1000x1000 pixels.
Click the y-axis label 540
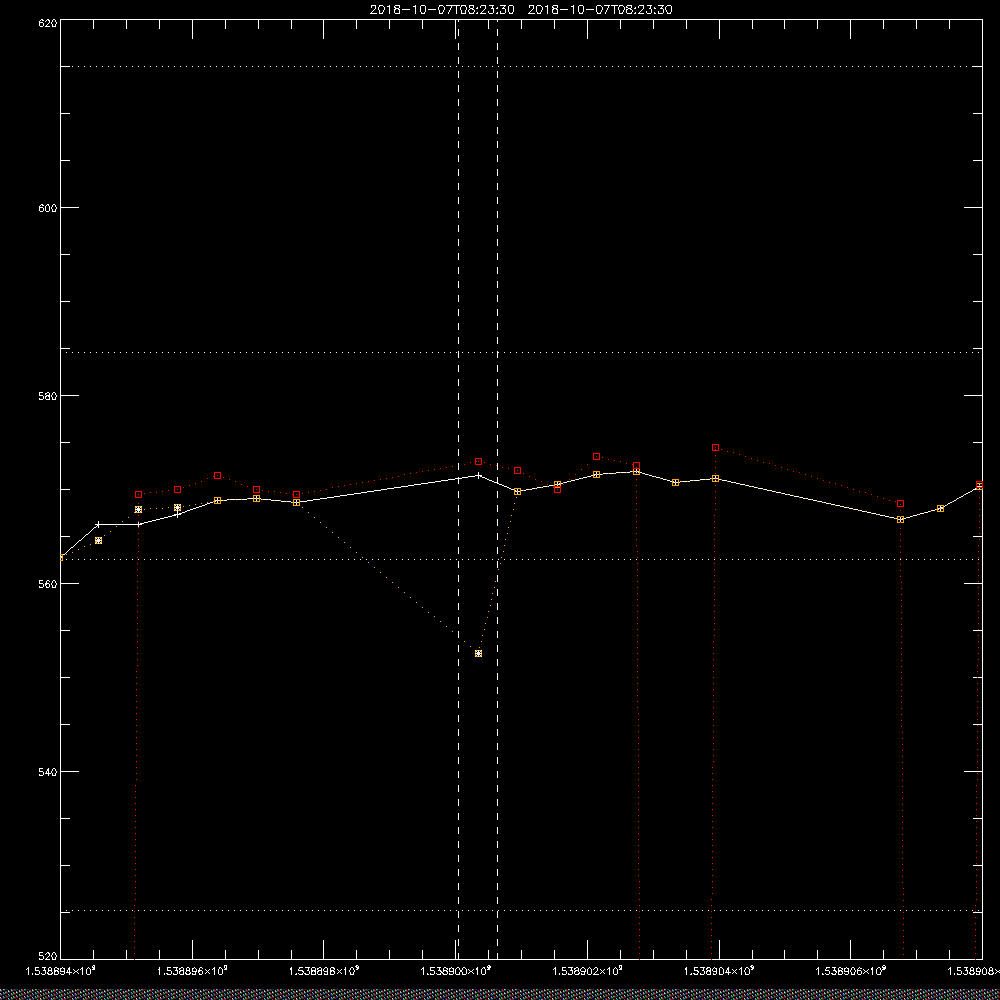pyautogui.click(x=49, y=771)
